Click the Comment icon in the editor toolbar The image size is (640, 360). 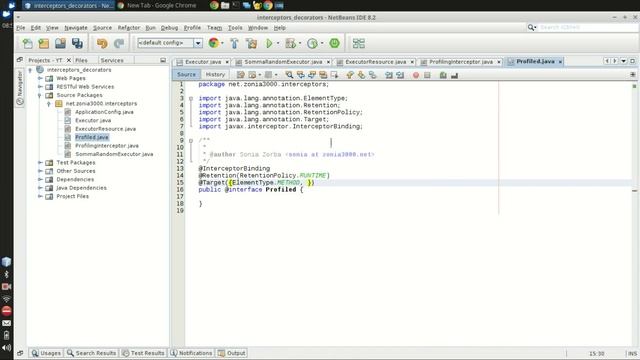pyautogui.click(x=443, y=75)
